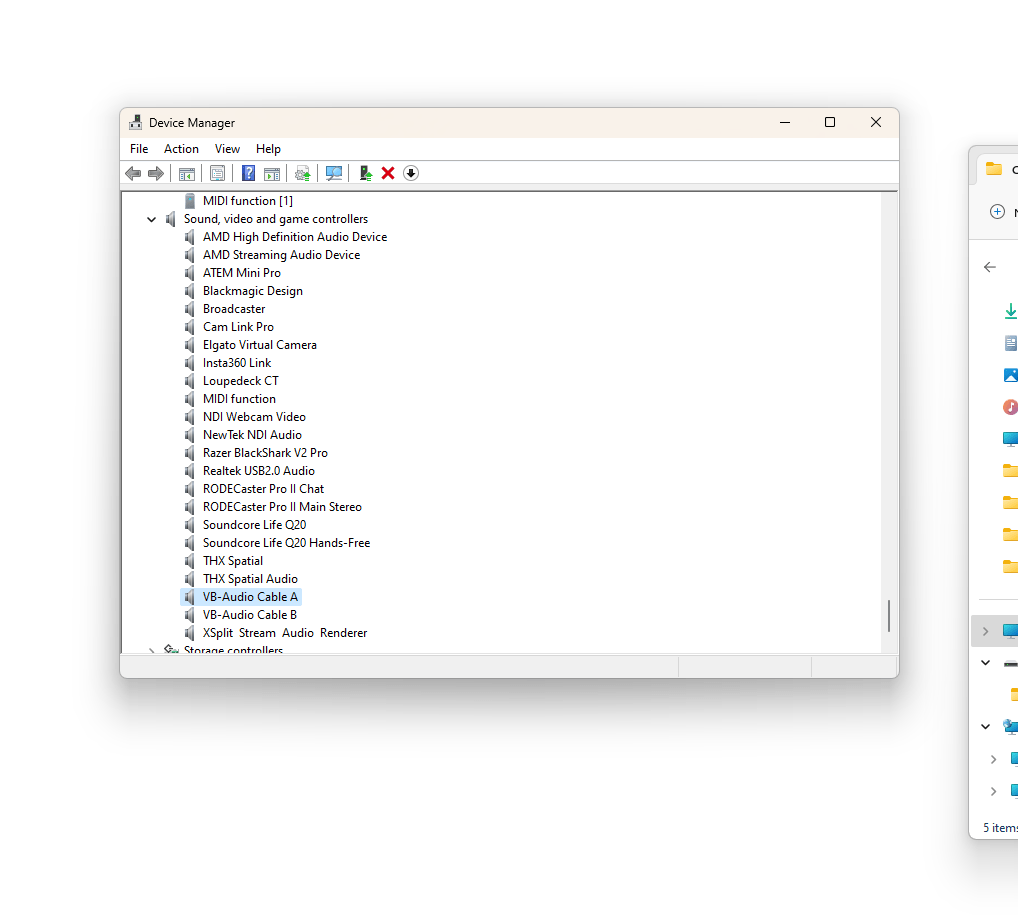The width and height of the screenshot is (1018, 924).
Task: Minimize the Device Manager window
Action: coord(785,123)
